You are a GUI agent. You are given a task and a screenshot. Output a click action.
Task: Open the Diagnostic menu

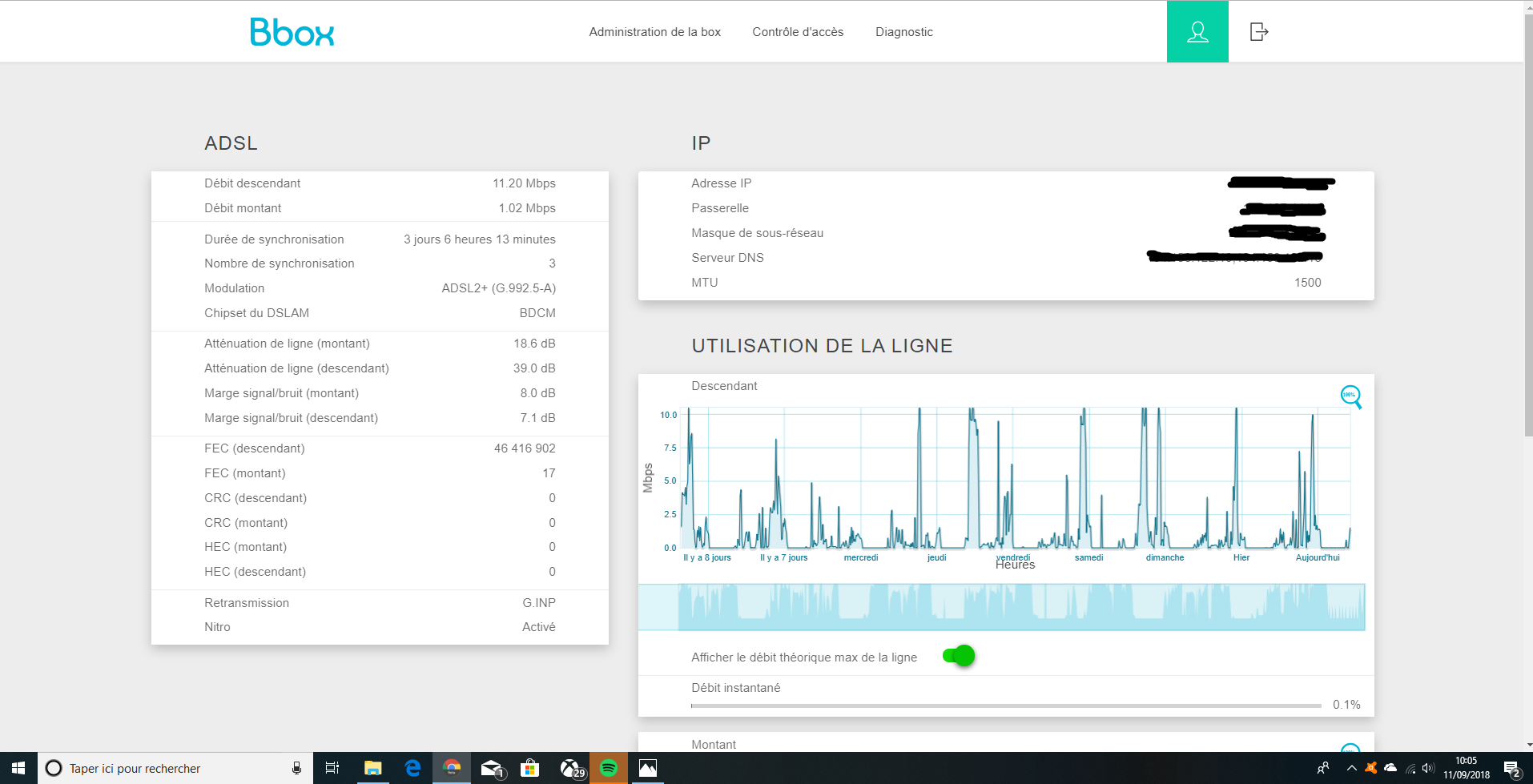(x=904, y=32)
